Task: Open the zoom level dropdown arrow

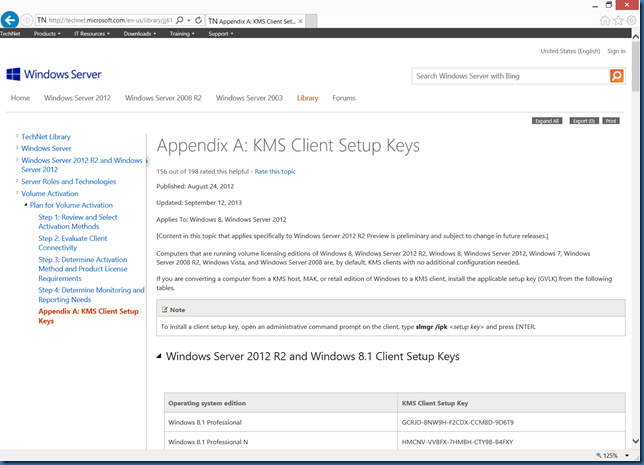Action: (627, 455)
